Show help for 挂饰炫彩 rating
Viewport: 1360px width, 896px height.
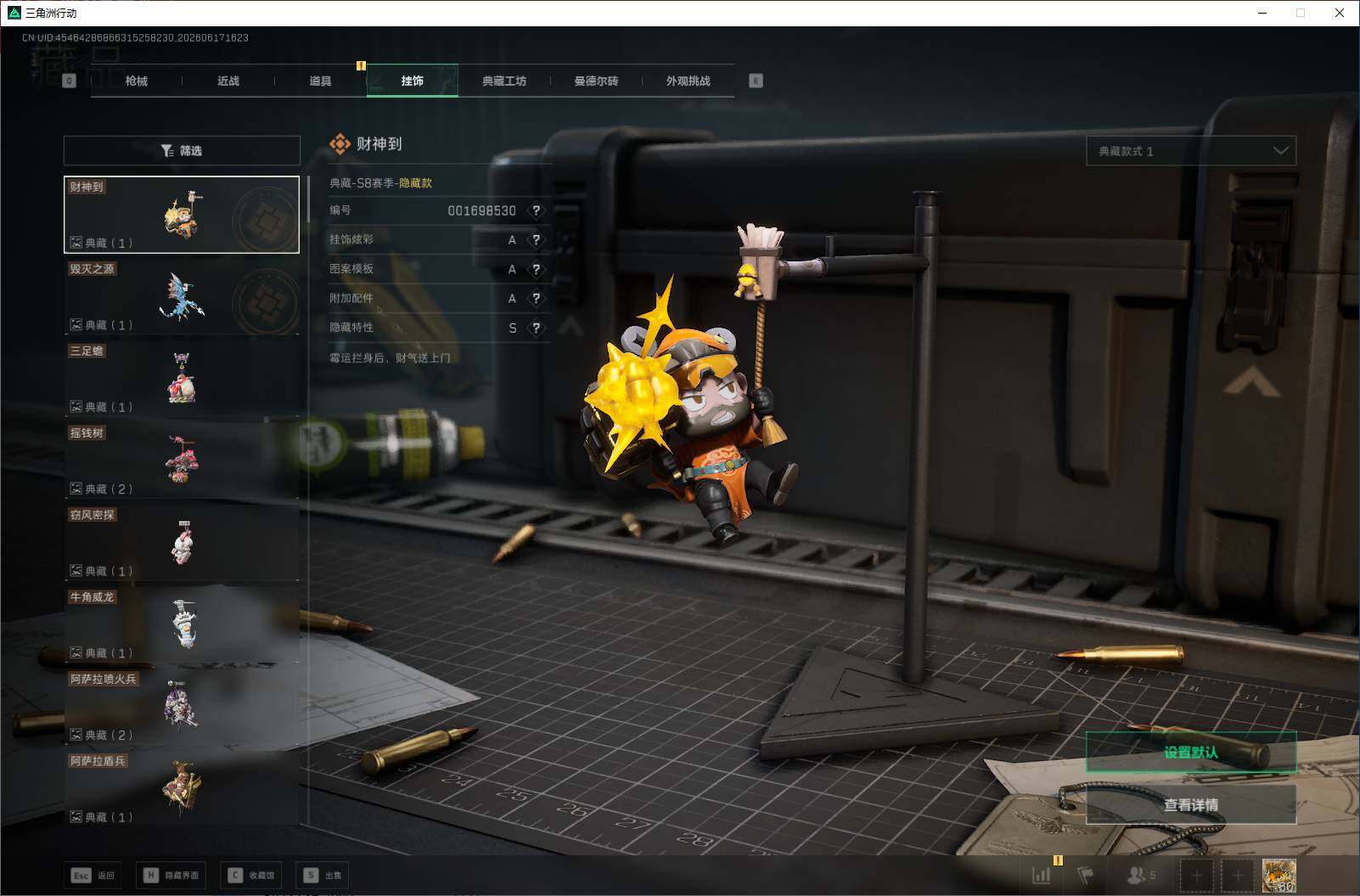click(x=536, y=240)
